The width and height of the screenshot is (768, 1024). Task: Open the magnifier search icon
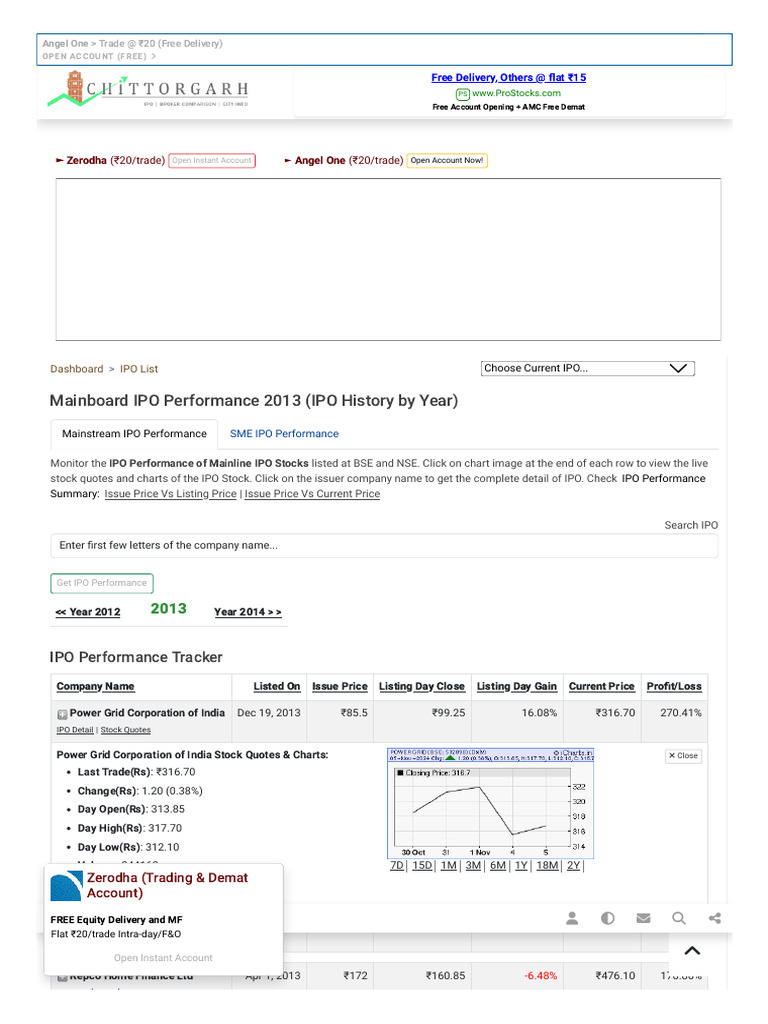(x=679, y=918)
